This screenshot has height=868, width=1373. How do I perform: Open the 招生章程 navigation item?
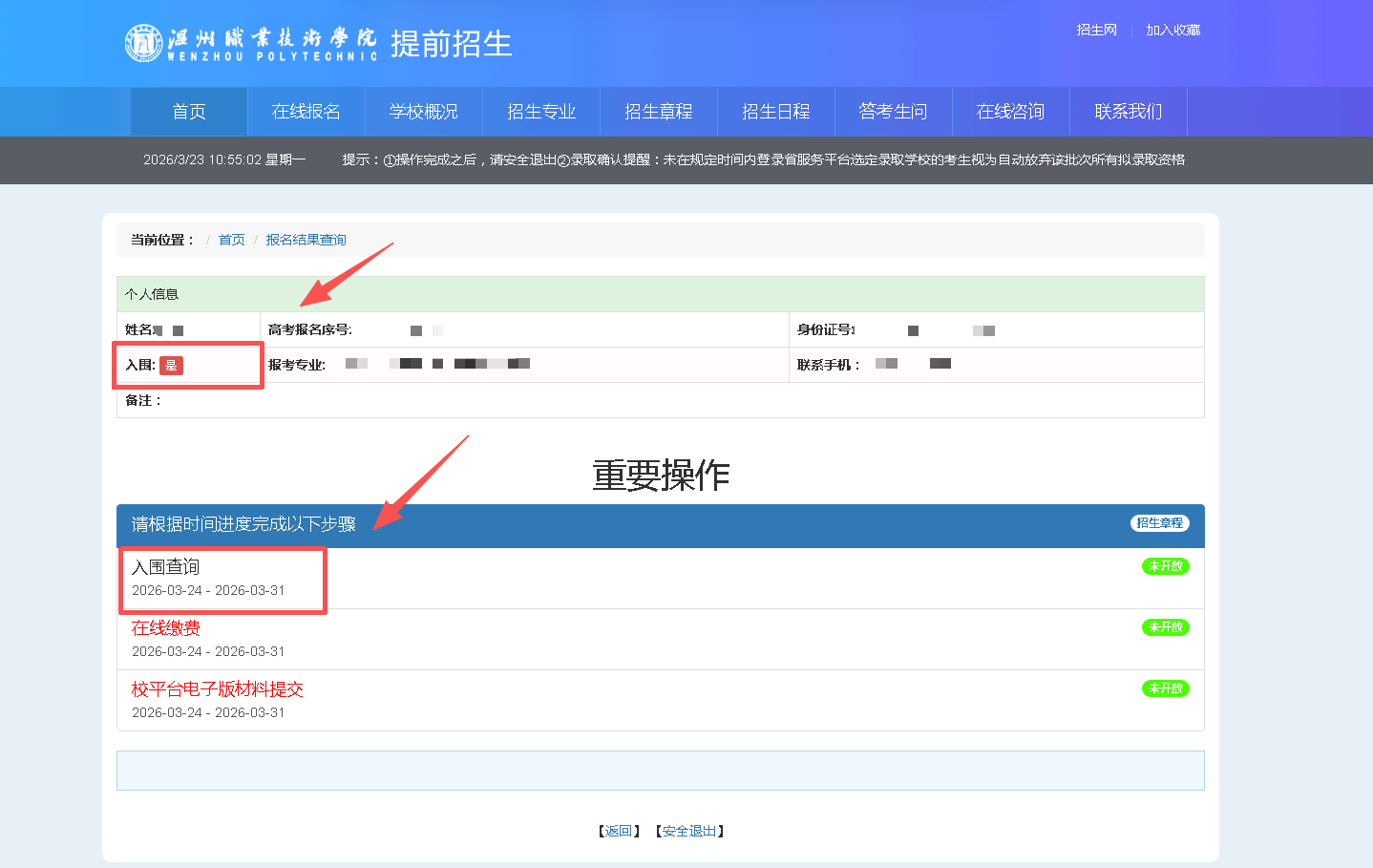(x=658, y=112)
